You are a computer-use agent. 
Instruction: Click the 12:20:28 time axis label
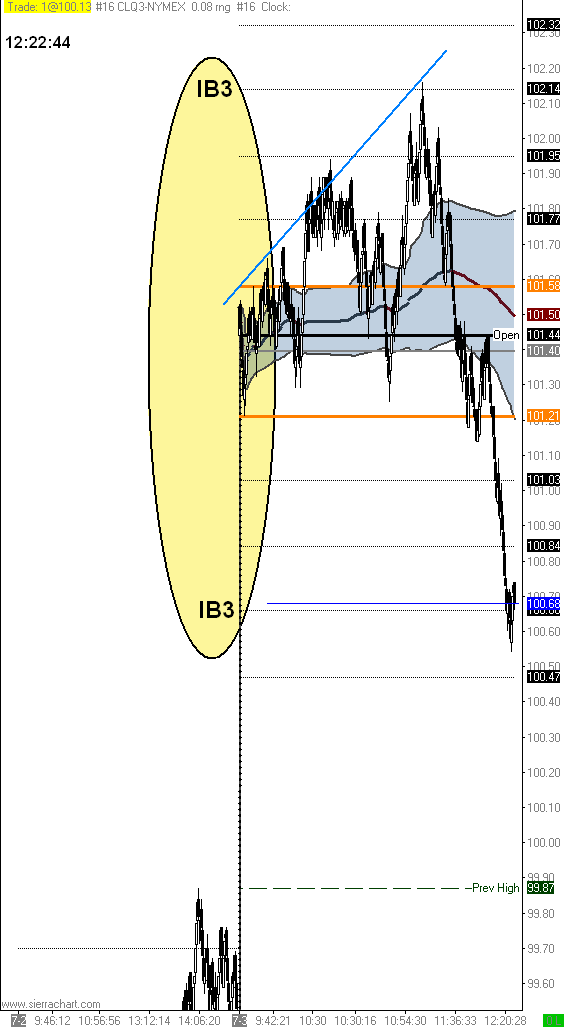click(x=503, y=1021)
